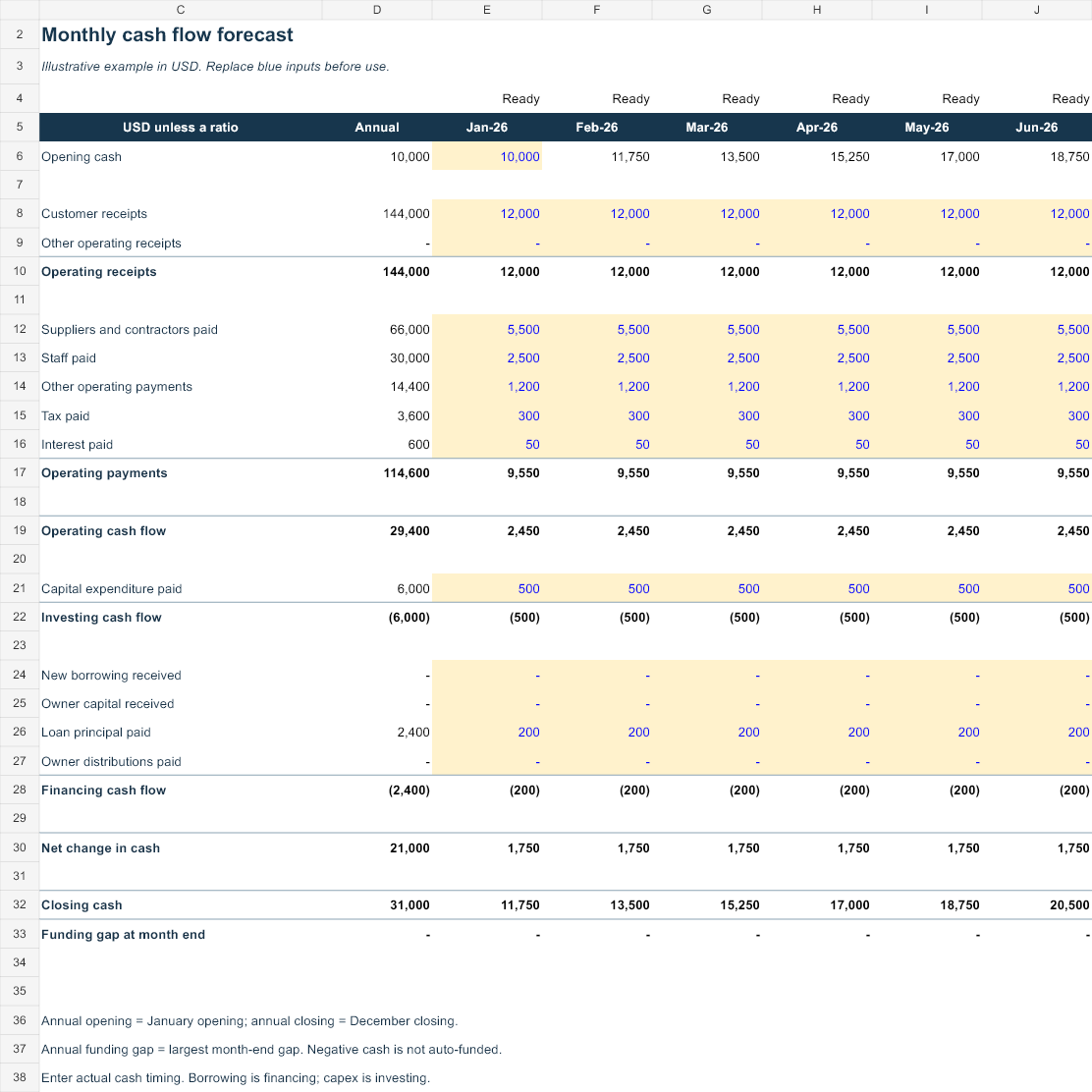This screenshot has width=1092, height=1092.
Task: Select row 32 header
Action: pyautogui.click(x=20, y=904)
